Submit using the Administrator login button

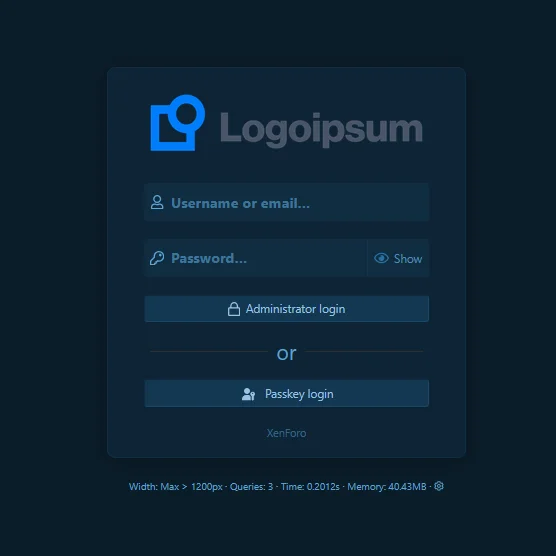pos(287,309)
